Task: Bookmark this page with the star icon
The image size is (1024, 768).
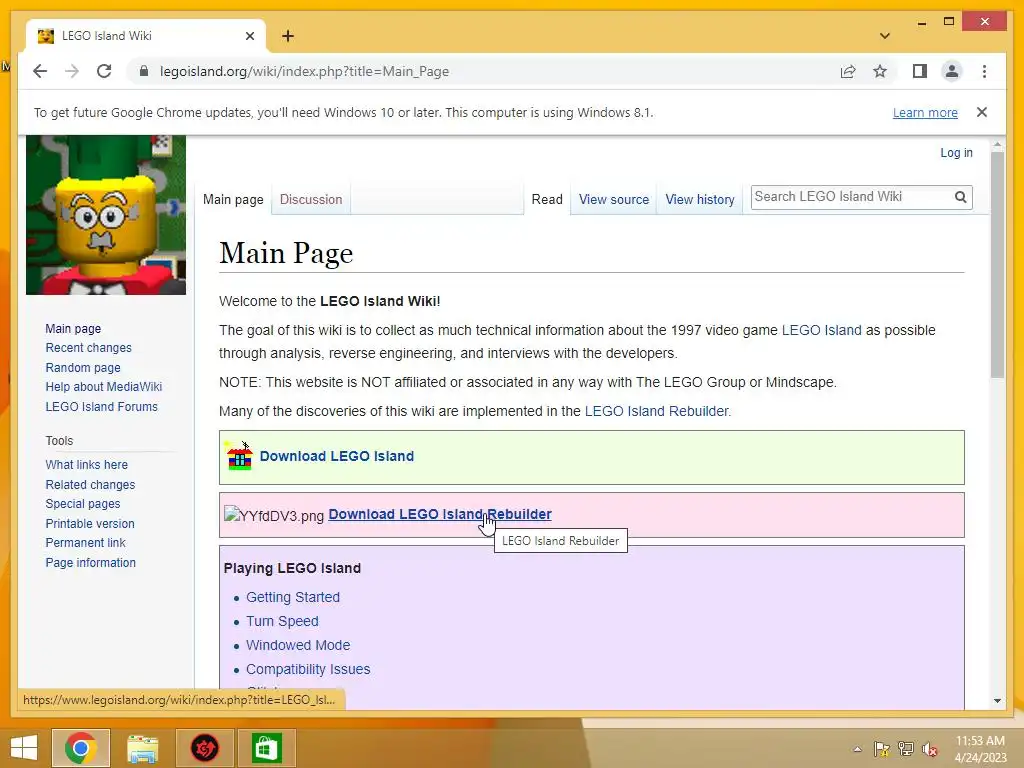Action: tap(880, 71)
